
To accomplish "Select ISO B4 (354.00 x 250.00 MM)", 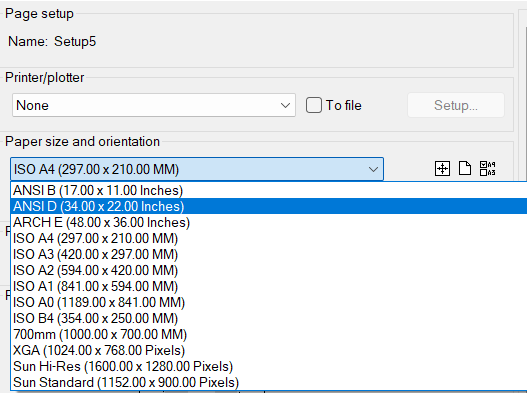I will coord(269,318).
